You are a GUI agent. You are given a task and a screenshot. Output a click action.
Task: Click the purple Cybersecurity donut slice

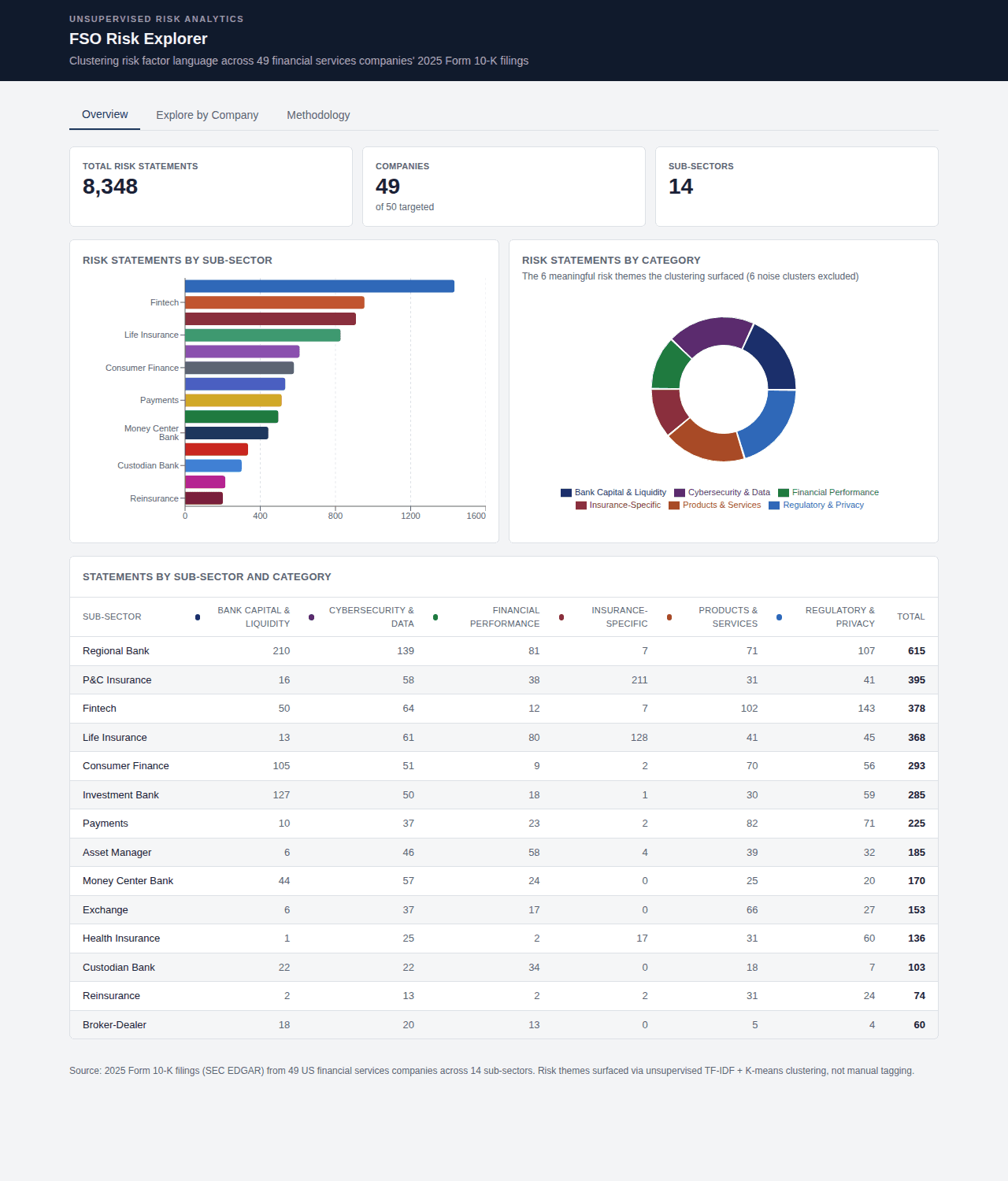713,333
